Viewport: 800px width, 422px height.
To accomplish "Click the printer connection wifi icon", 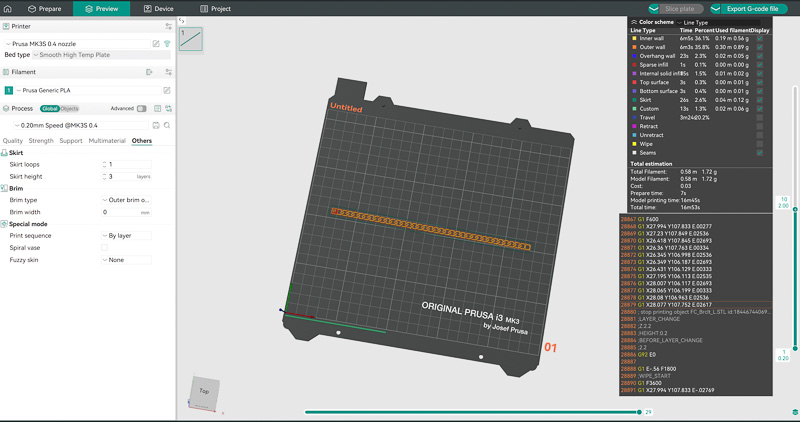I will [167, 44].
